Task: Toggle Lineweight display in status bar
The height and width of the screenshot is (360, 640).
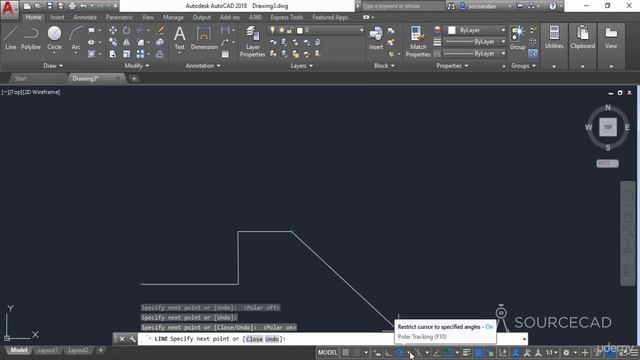Action: (467, 352)
